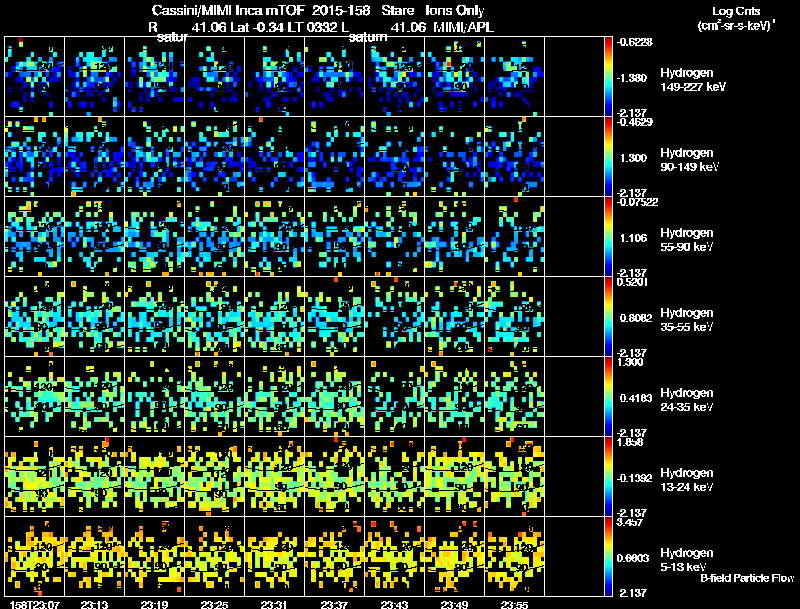
Task: Click the '23:43' time axis label
Action: 394,605
